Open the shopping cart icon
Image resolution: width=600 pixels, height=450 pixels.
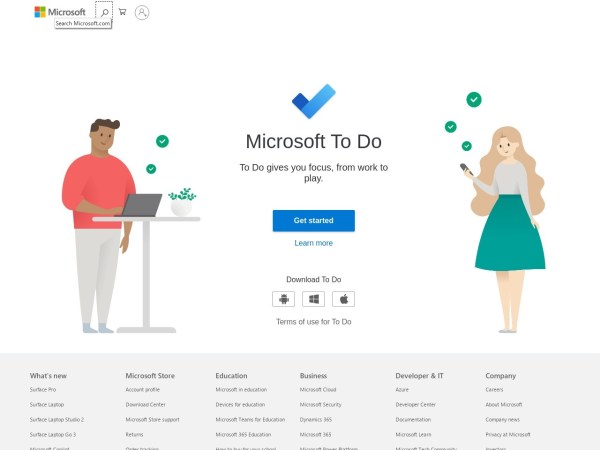point(122,12)
